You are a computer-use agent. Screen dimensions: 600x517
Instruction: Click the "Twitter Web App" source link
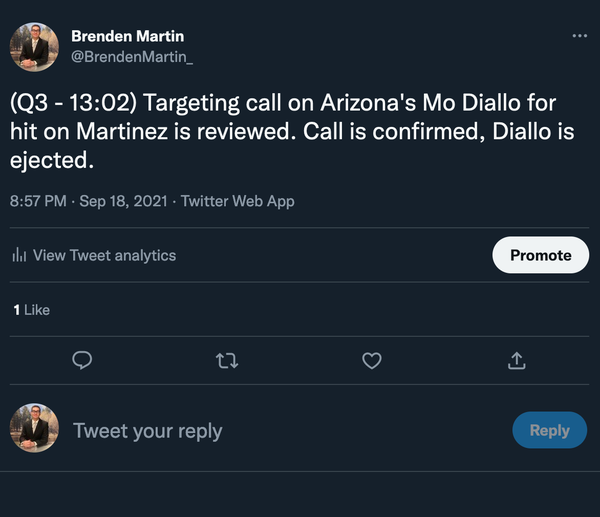236,201
